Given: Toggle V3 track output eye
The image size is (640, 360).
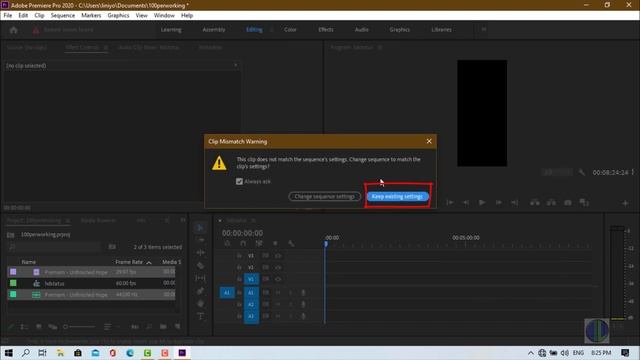Looking at the screenshot, I should click(x=278, y=256).
